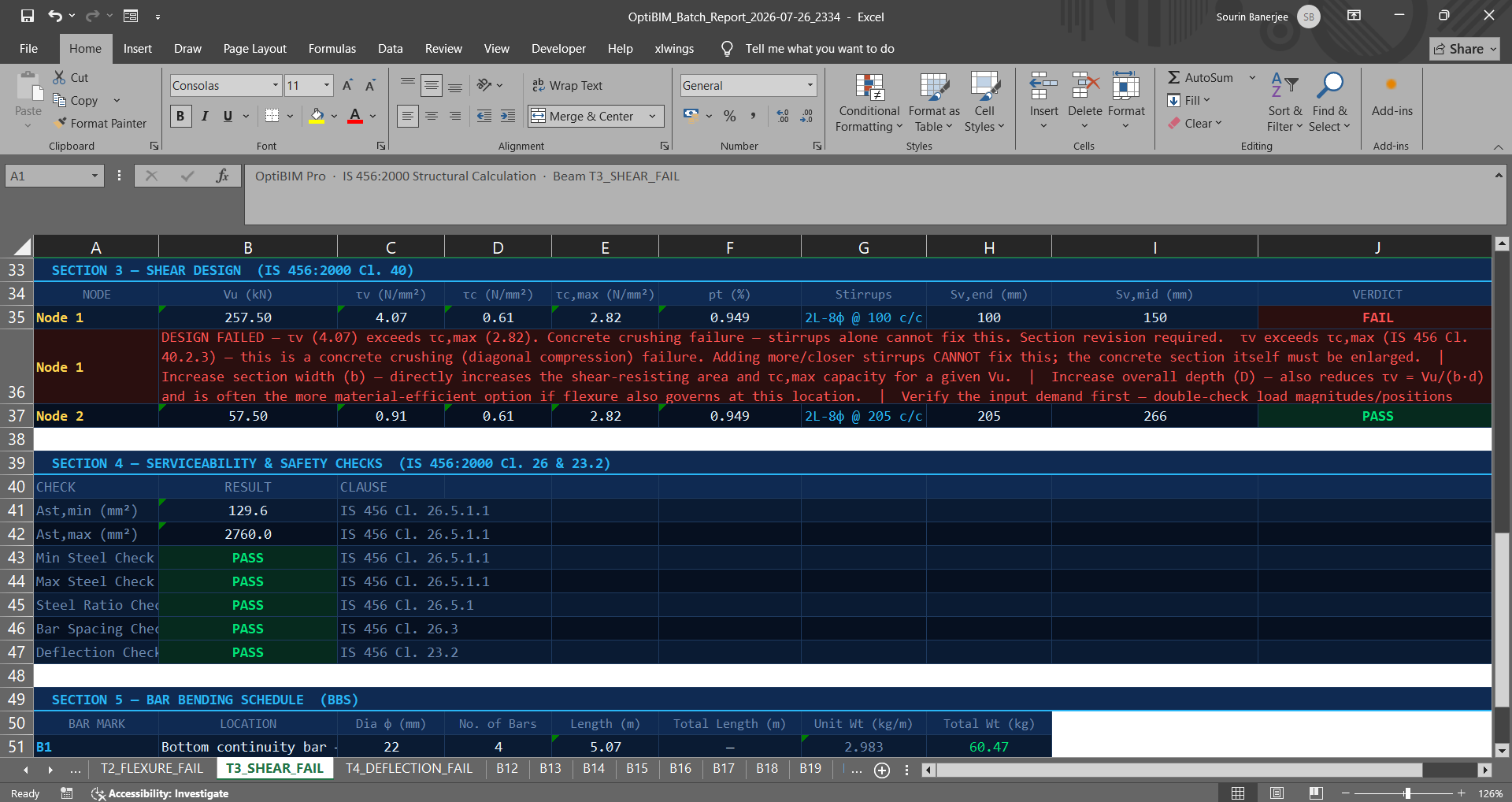Click Increase Decimal icon
The height and width of the screenshot is (802, 1512).
783,116
